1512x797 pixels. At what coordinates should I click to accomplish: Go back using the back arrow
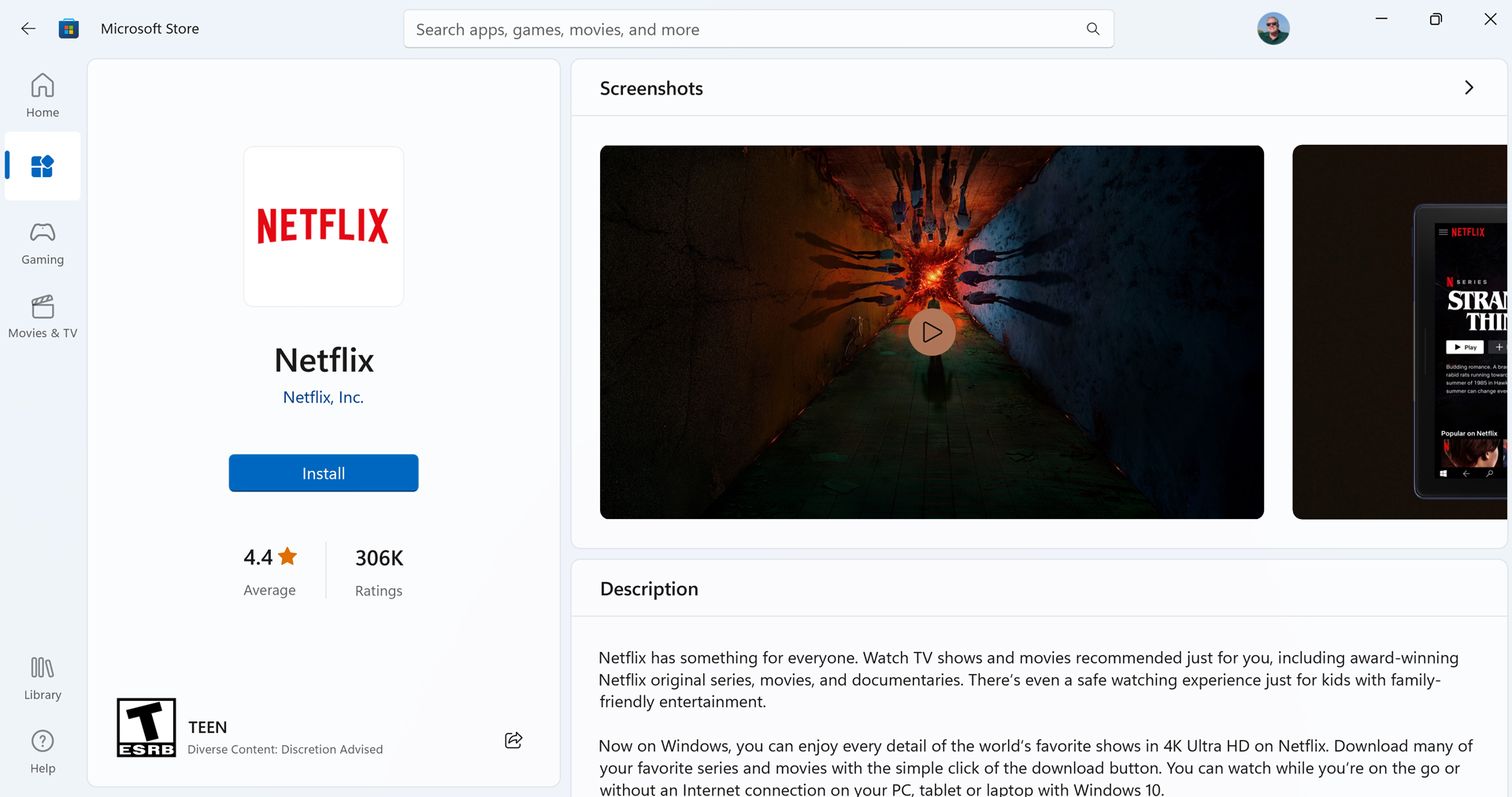28,29
